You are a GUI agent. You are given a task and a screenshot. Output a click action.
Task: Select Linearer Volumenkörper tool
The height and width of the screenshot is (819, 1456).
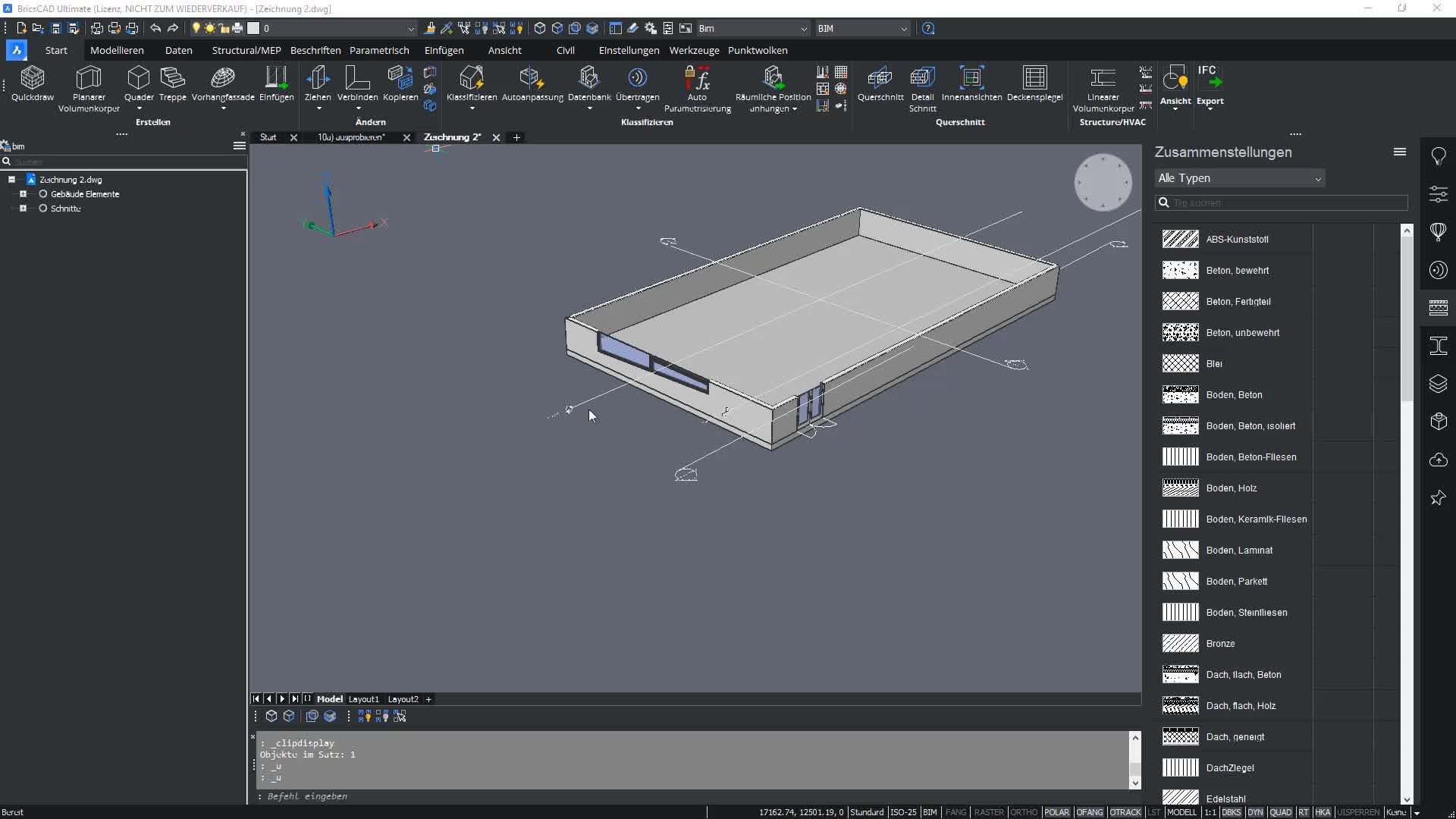1103,89
